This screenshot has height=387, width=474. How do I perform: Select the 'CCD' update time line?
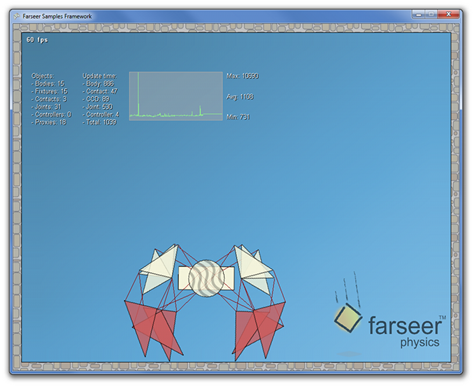tap(96, 99)
